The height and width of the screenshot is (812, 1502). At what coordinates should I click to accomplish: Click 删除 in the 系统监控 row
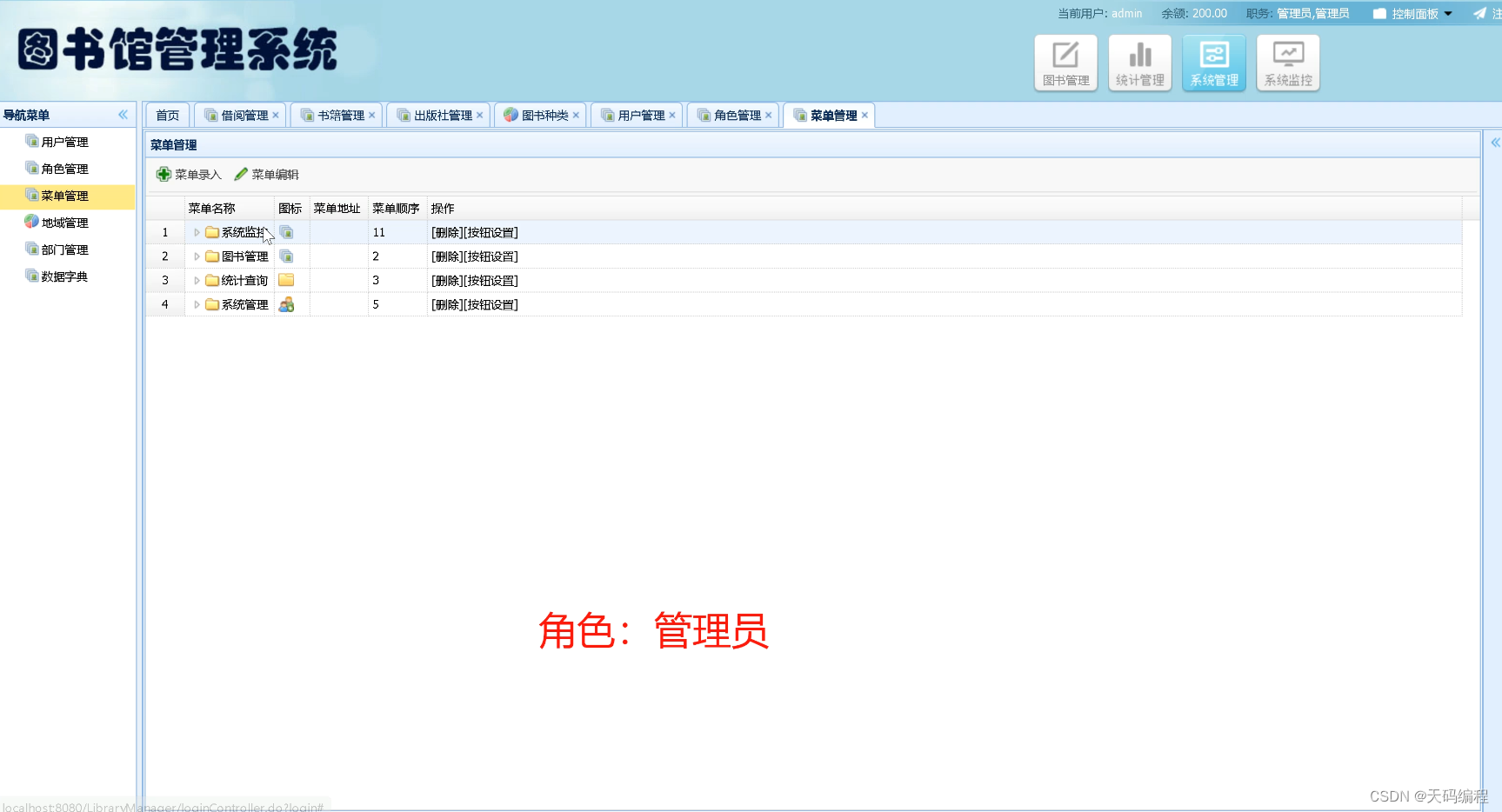click(x=447, y=232)
